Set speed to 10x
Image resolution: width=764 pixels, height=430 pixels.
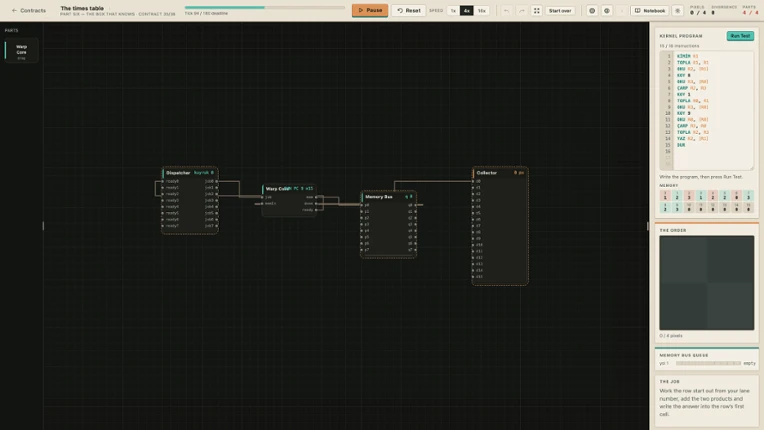click(481, 11)
